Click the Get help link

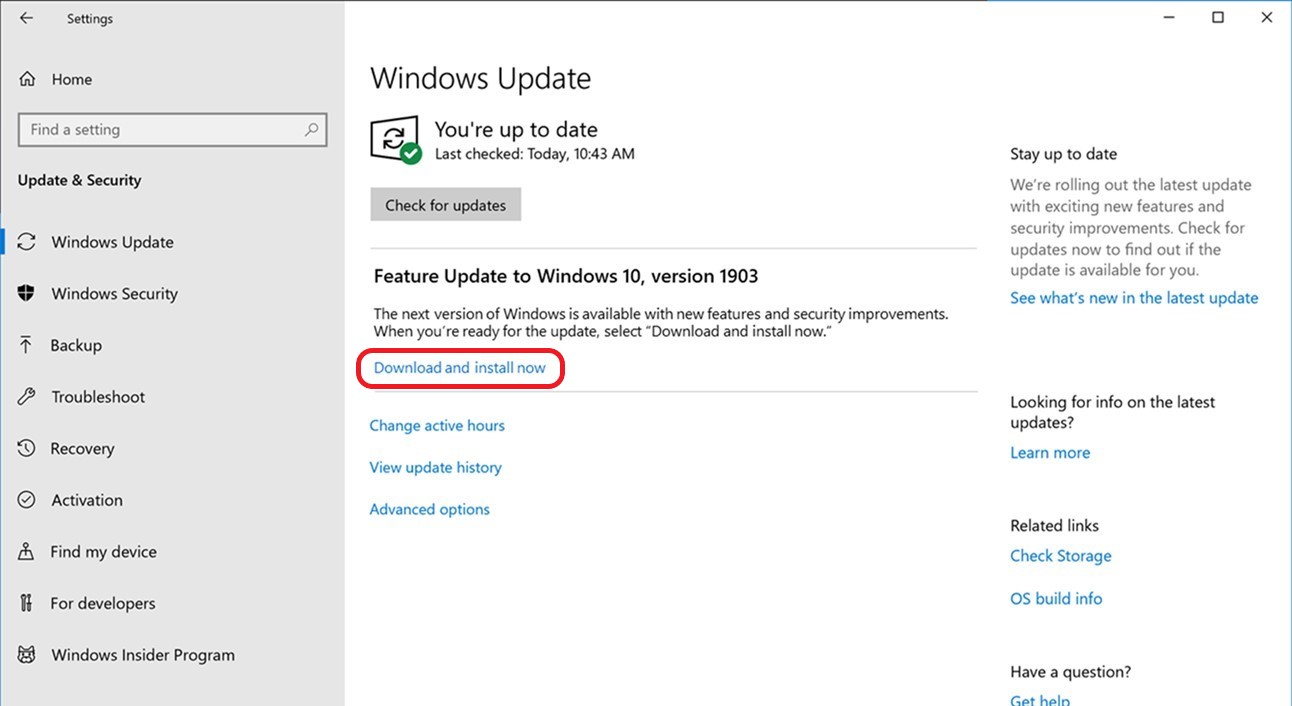1040,700
